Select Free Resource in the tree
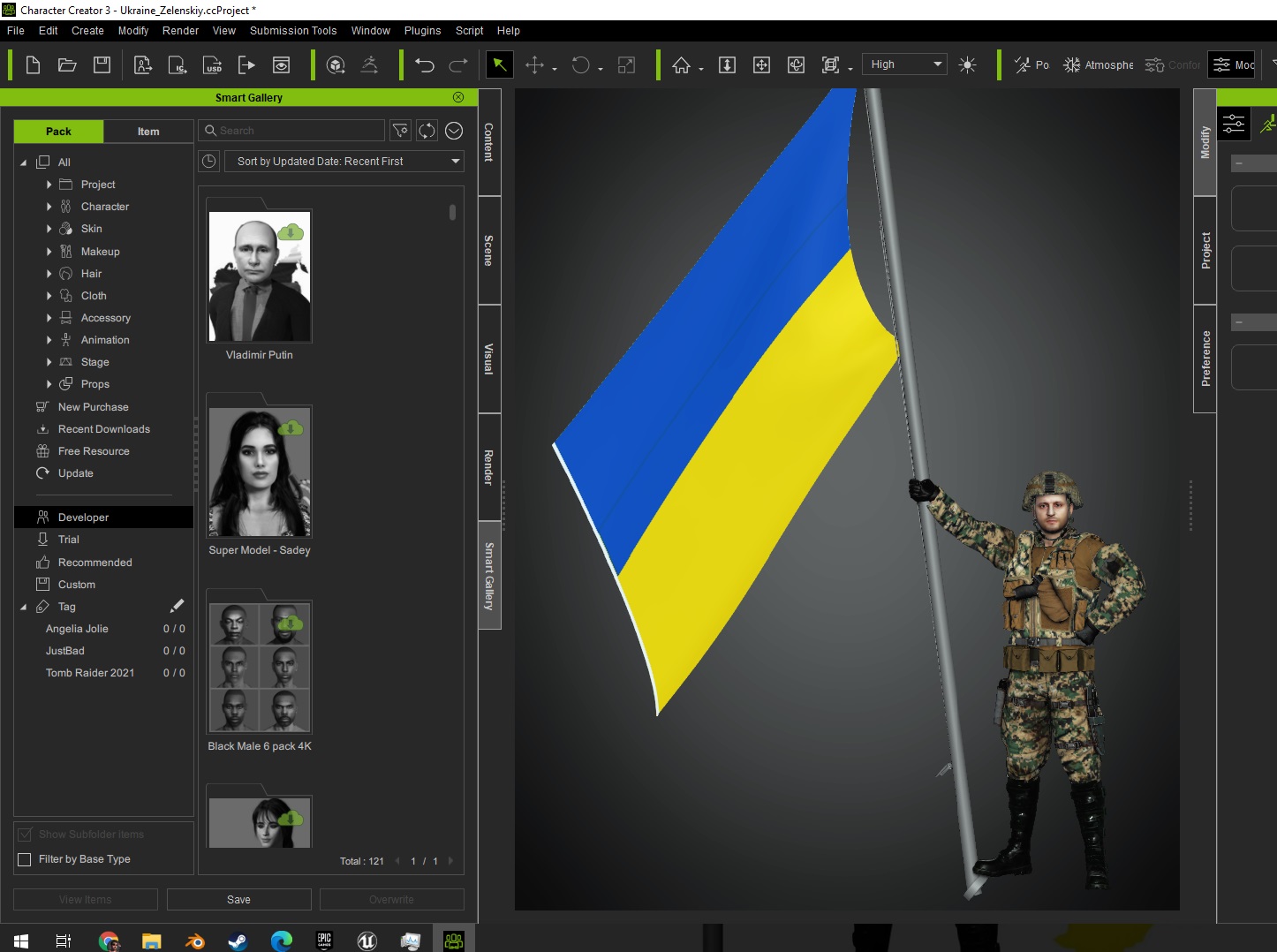This screenshot has height=952, width=1277. pyautogui.click(x=94, y=451)
